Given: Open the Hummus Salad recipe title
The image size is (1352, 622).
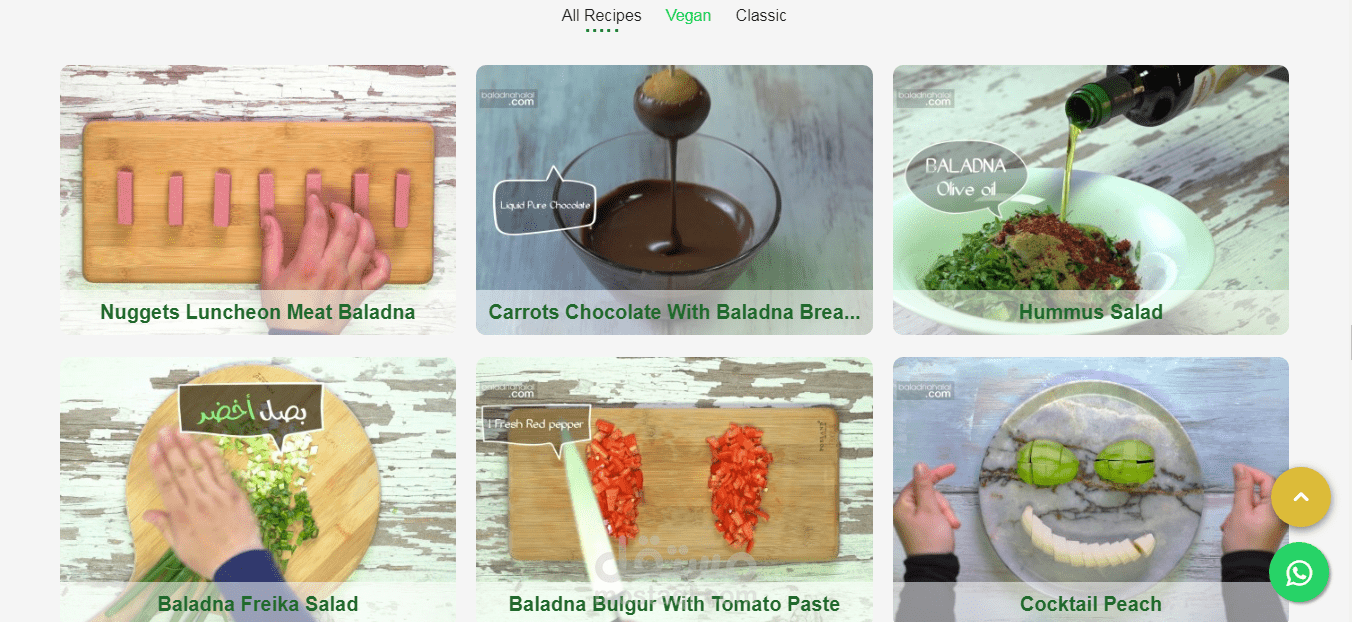Looking at the screenshot, I should (x=1090, y=312).
